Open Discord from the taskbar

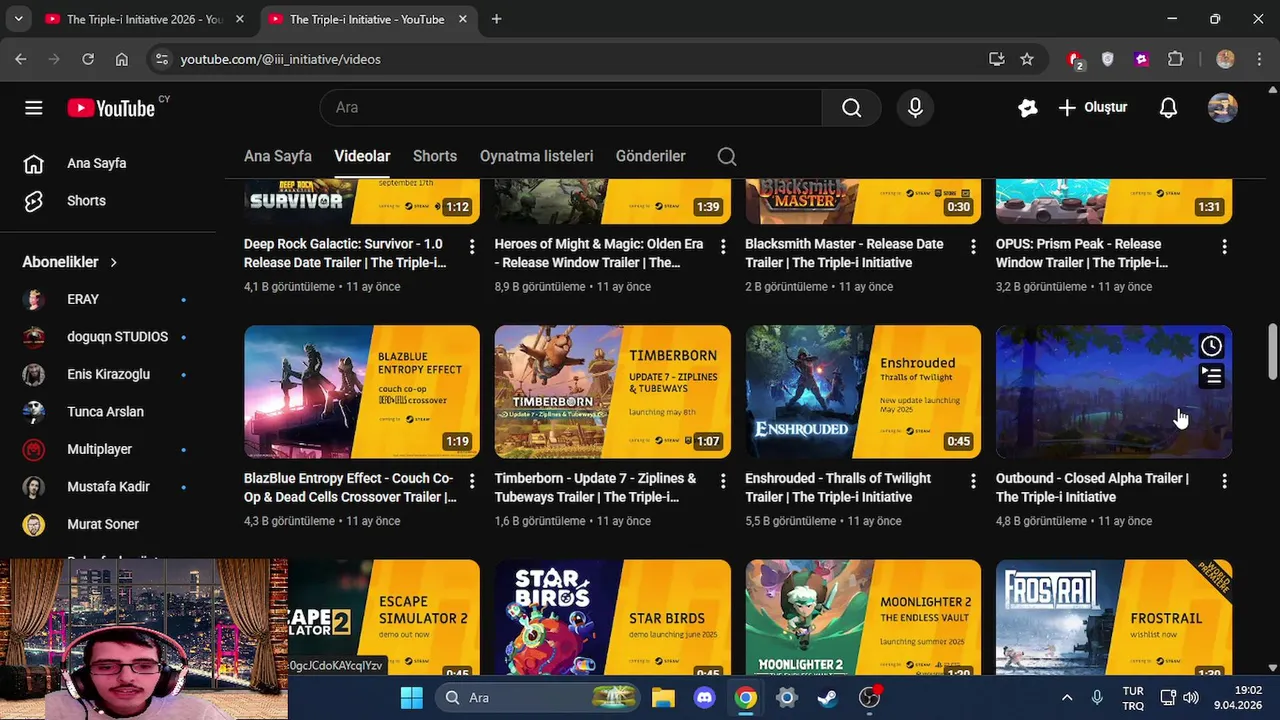point(705,697)
